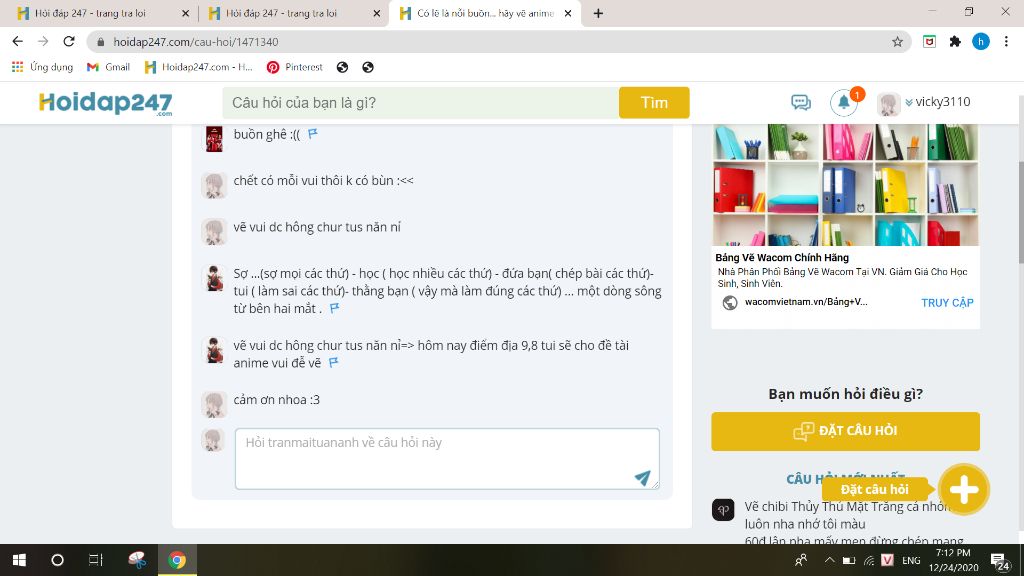Click the 'Hỏi tranmaituananh' comment box

[447, 458]
